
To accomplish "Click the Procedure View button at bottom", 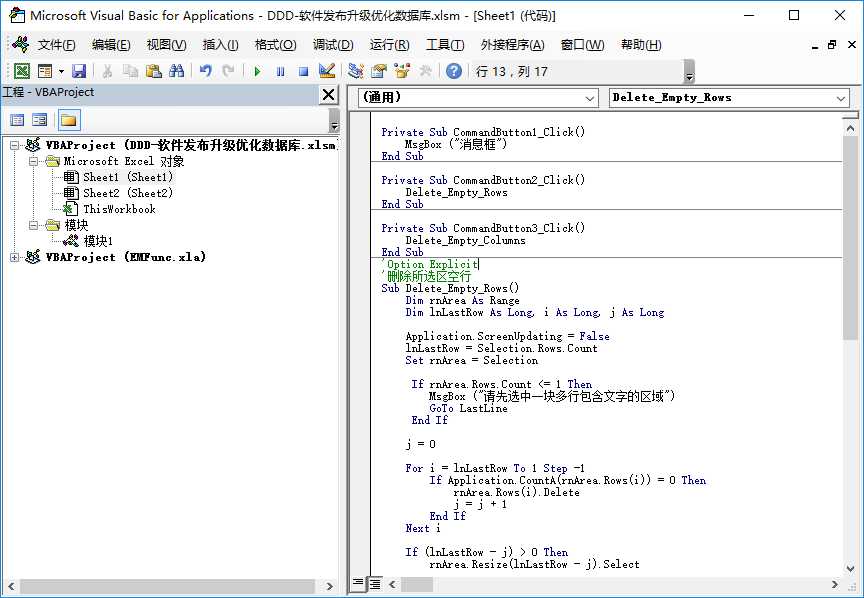I will pos(358,583).
